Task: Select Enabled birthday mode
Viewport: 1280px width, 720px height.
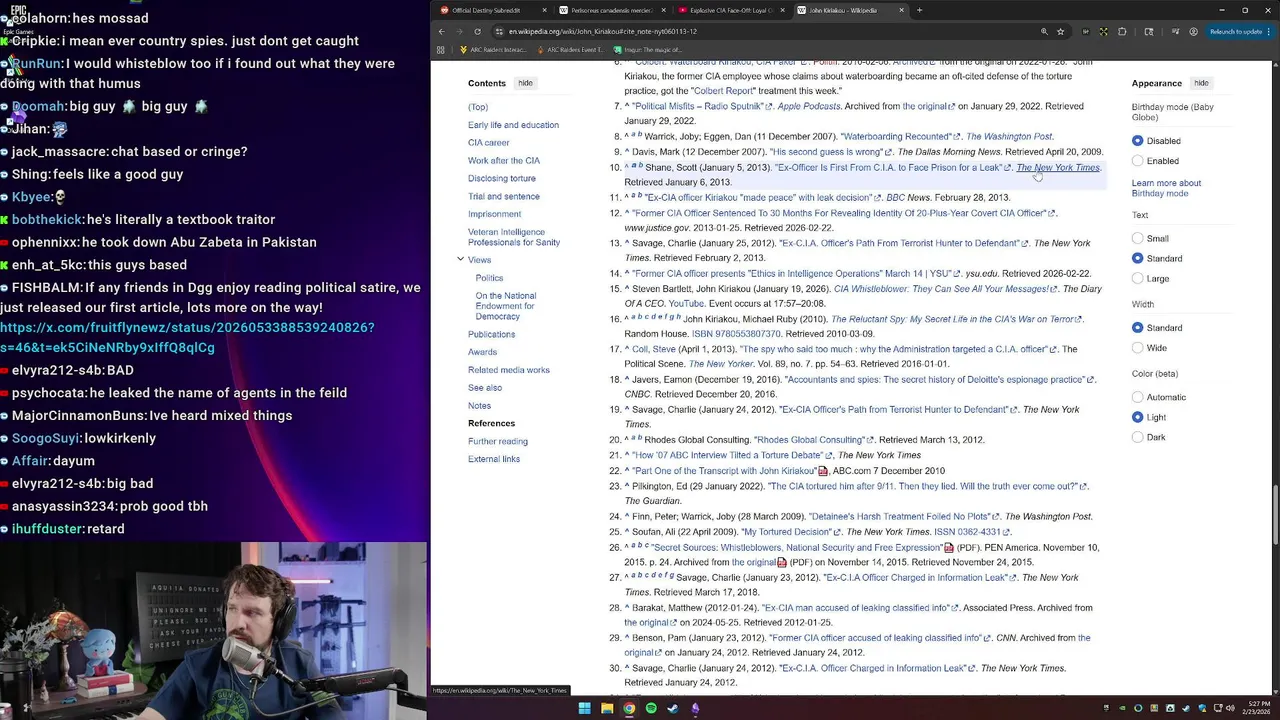Action: click(x=1138, y=161)
